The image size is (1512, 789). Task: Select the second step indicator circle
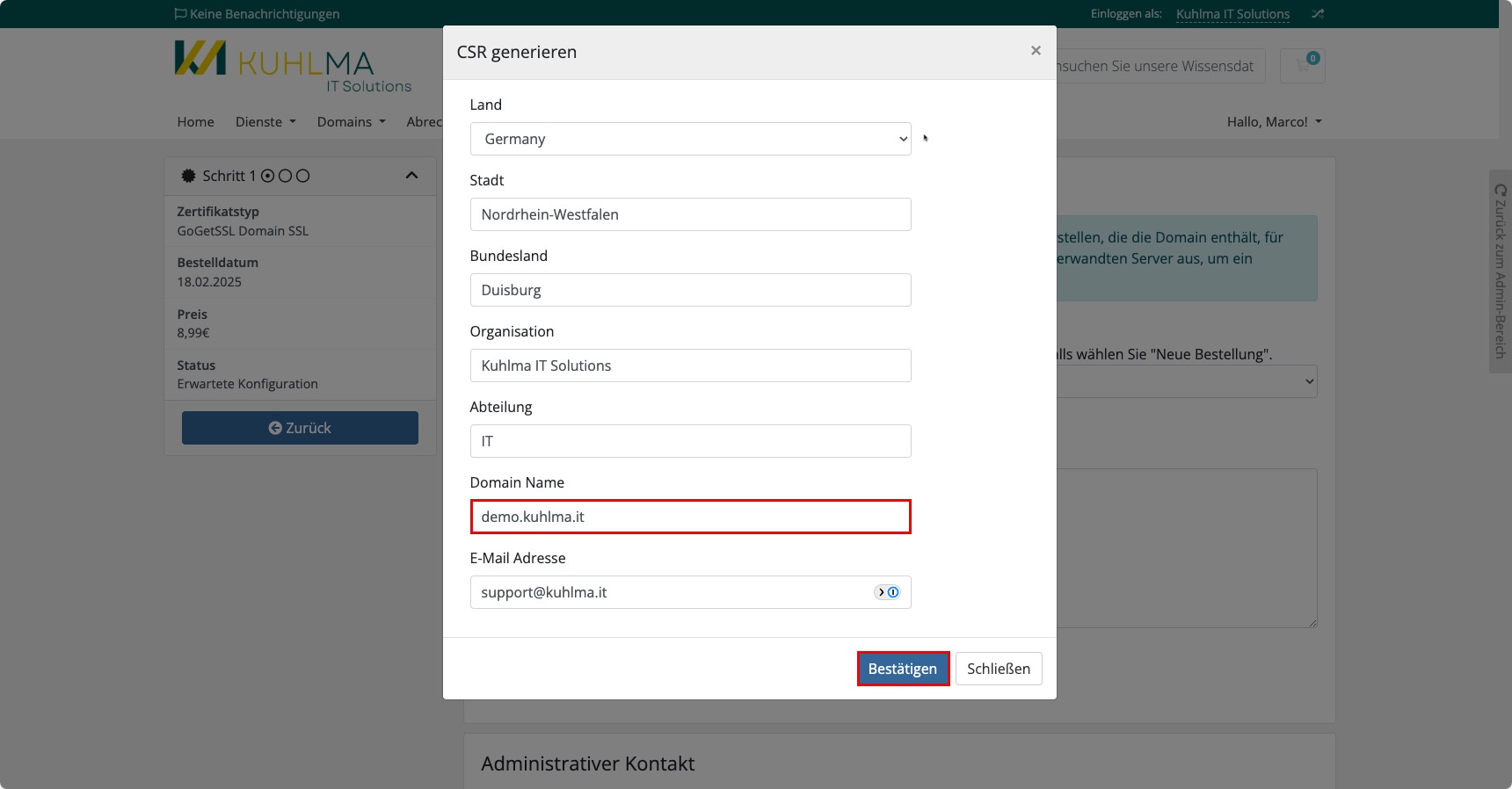point(285,176)
